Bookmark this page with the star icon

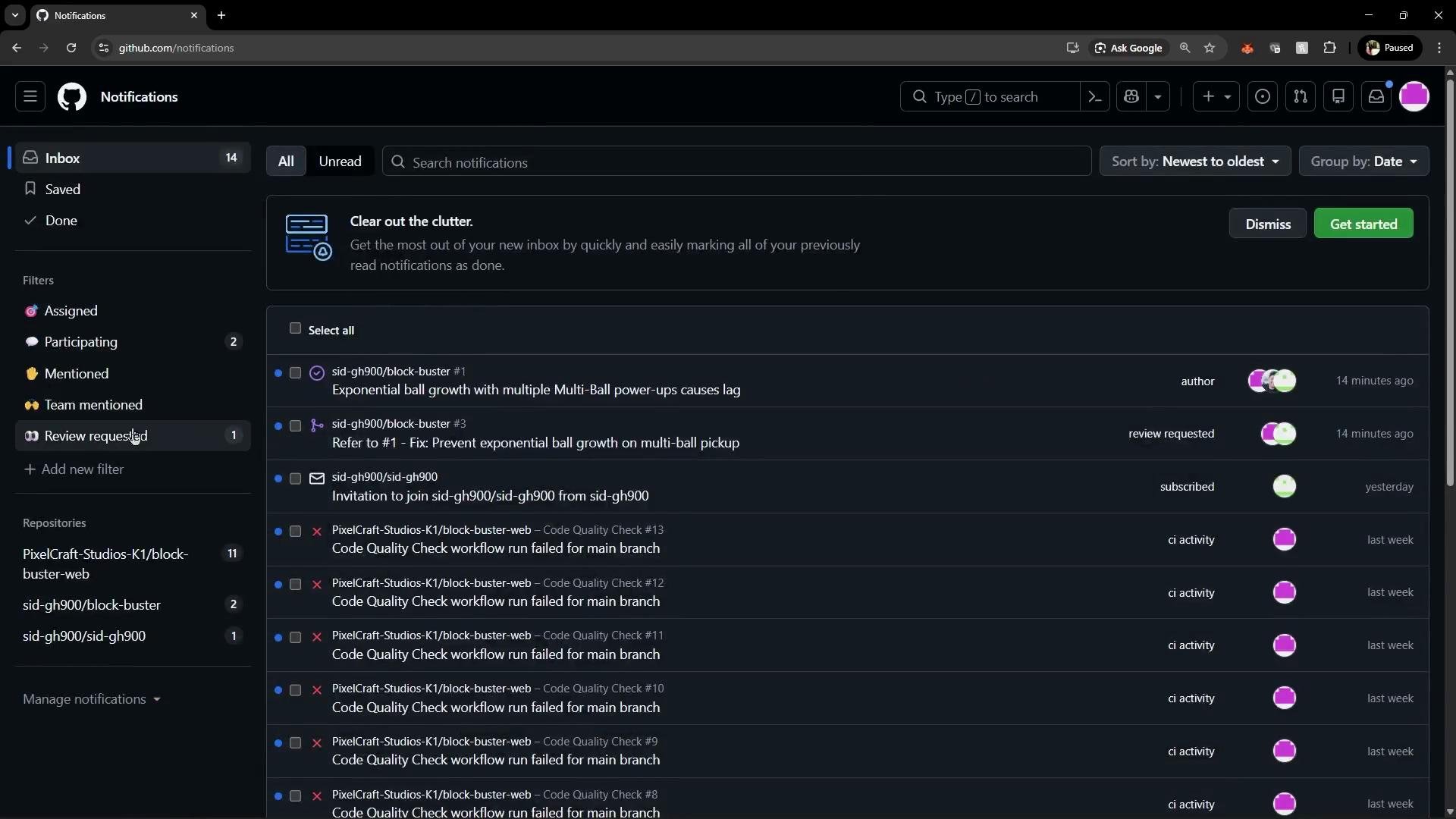coord(1210,48)
